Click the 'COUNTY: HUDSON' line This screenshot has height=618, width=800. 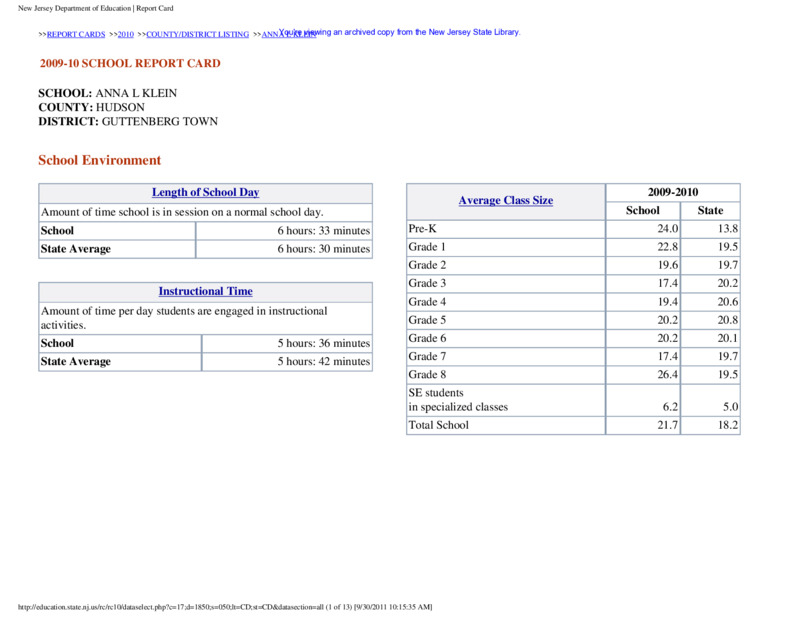[91, 107]
